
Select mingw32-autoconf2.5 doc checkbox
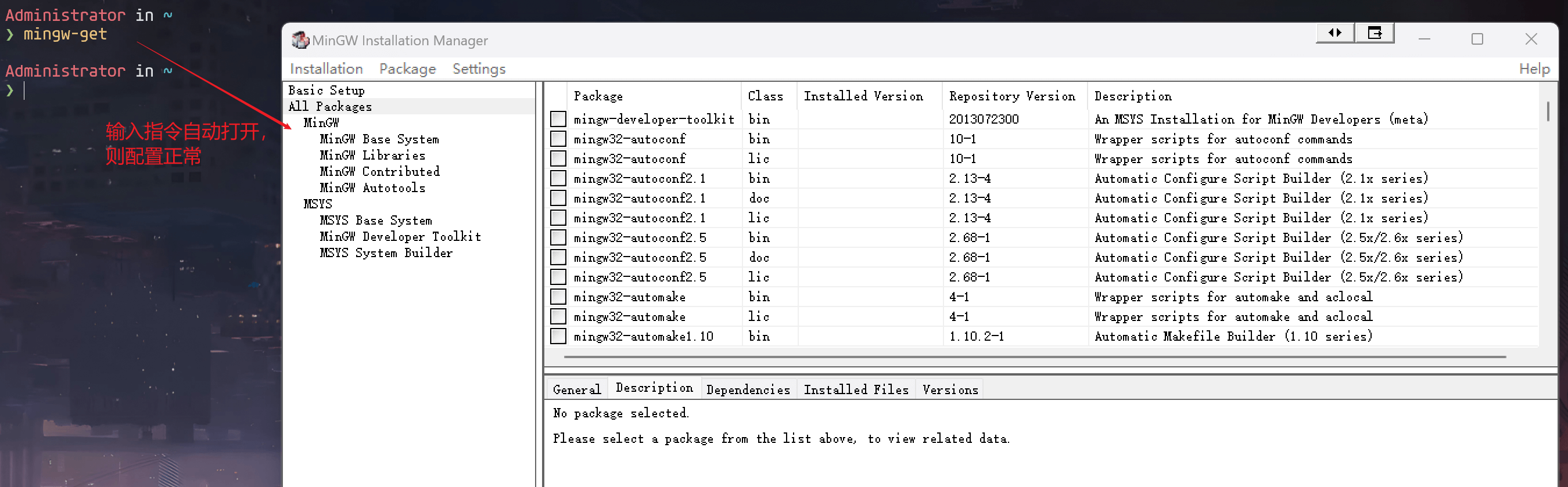(558, 257)
